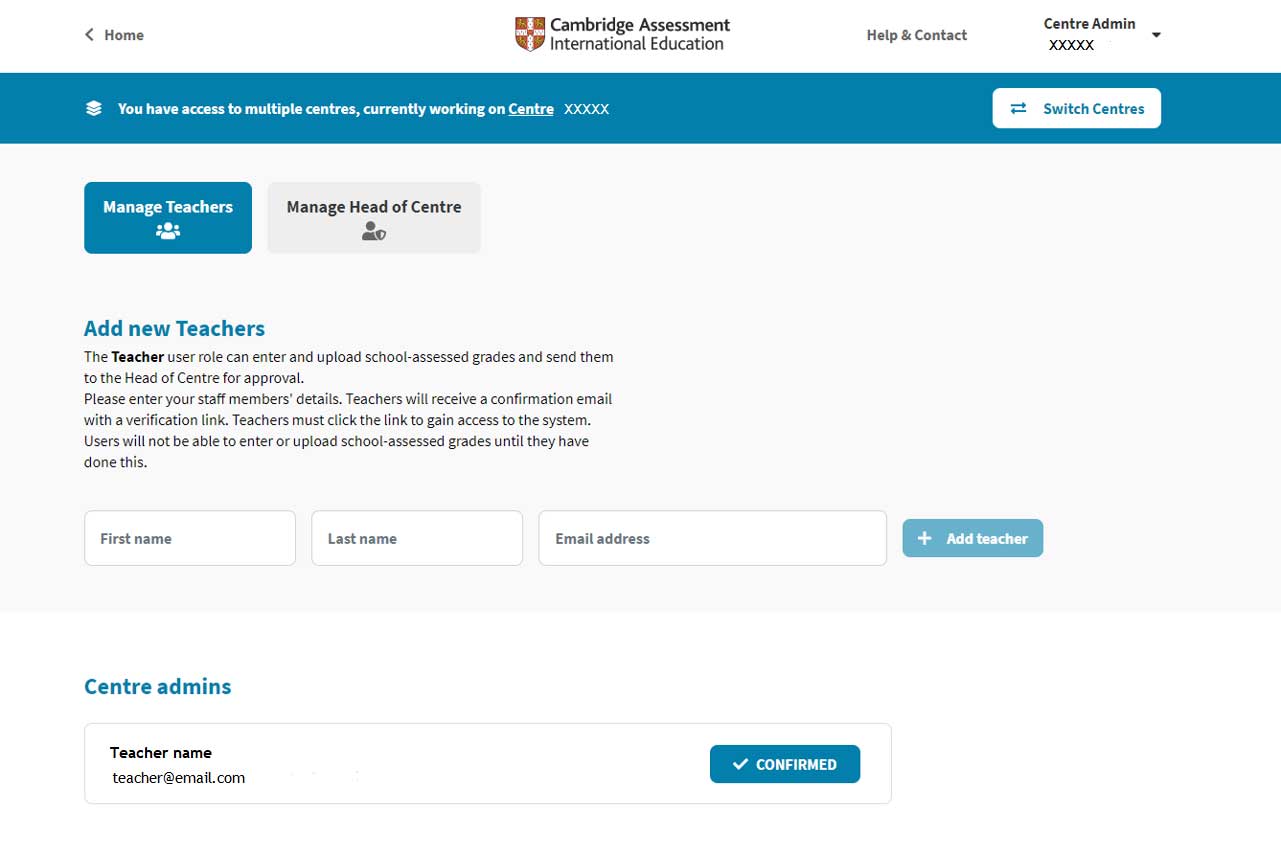
Task: Follow the underlined Centre link in the banner
Action: coord(530,109)
